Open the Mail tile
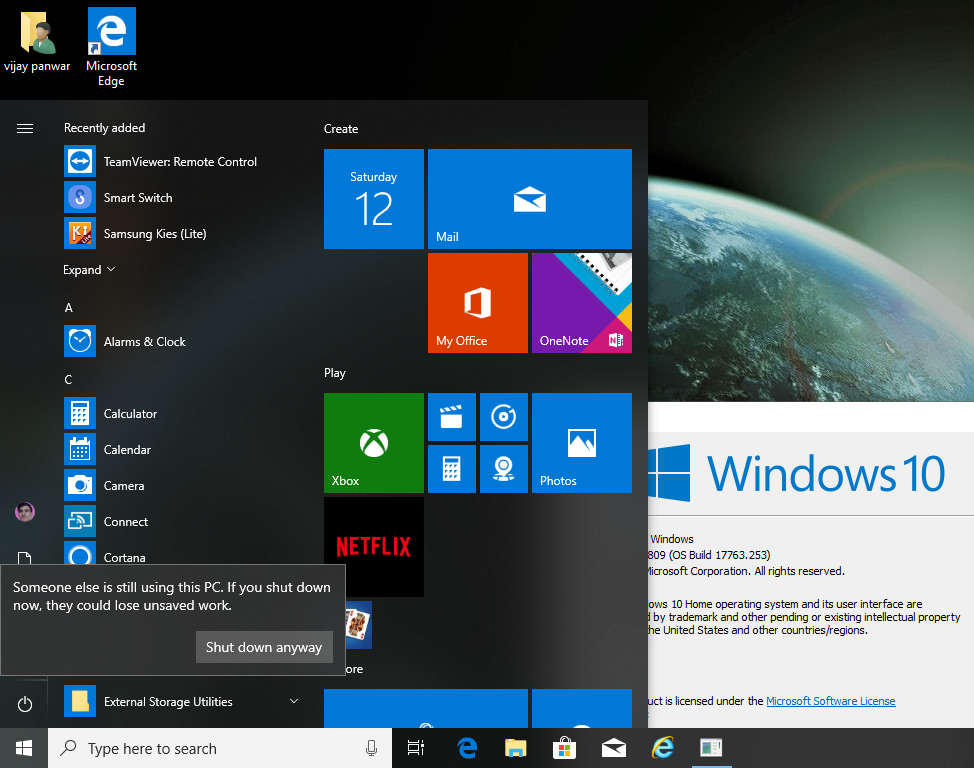Screen dimensions: 974x768 (529, 199)
